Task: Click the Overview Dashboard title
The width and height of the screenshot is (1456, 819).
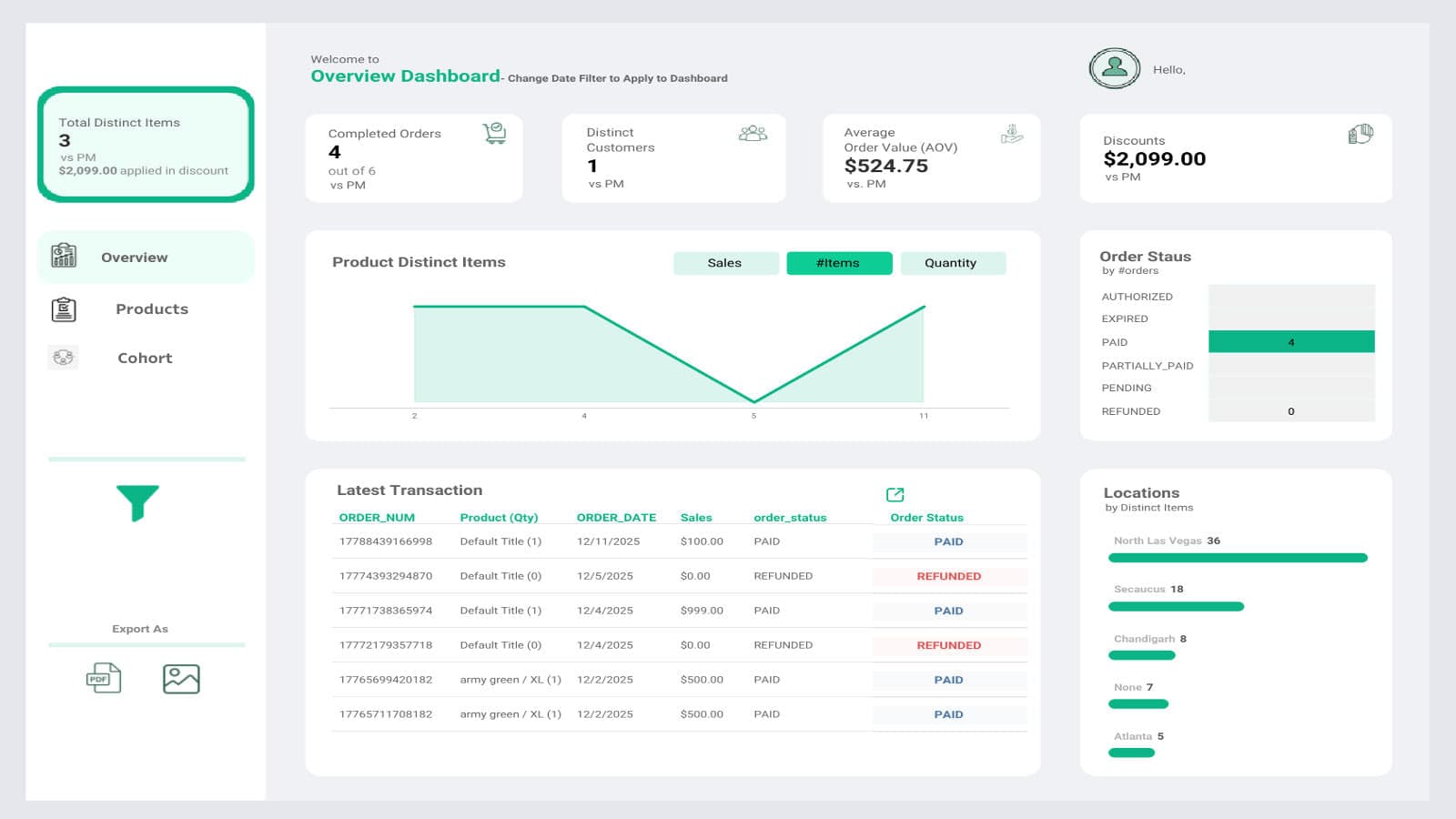Action: pyautogui.click(x=406, y=76)
